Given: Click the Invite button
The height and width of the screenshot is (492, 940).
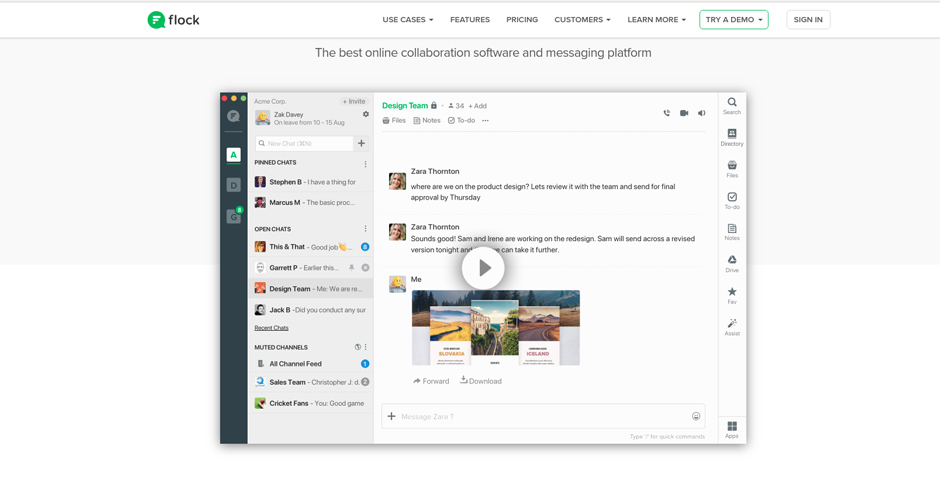Looking at the screenshot, I should point(354,101).
